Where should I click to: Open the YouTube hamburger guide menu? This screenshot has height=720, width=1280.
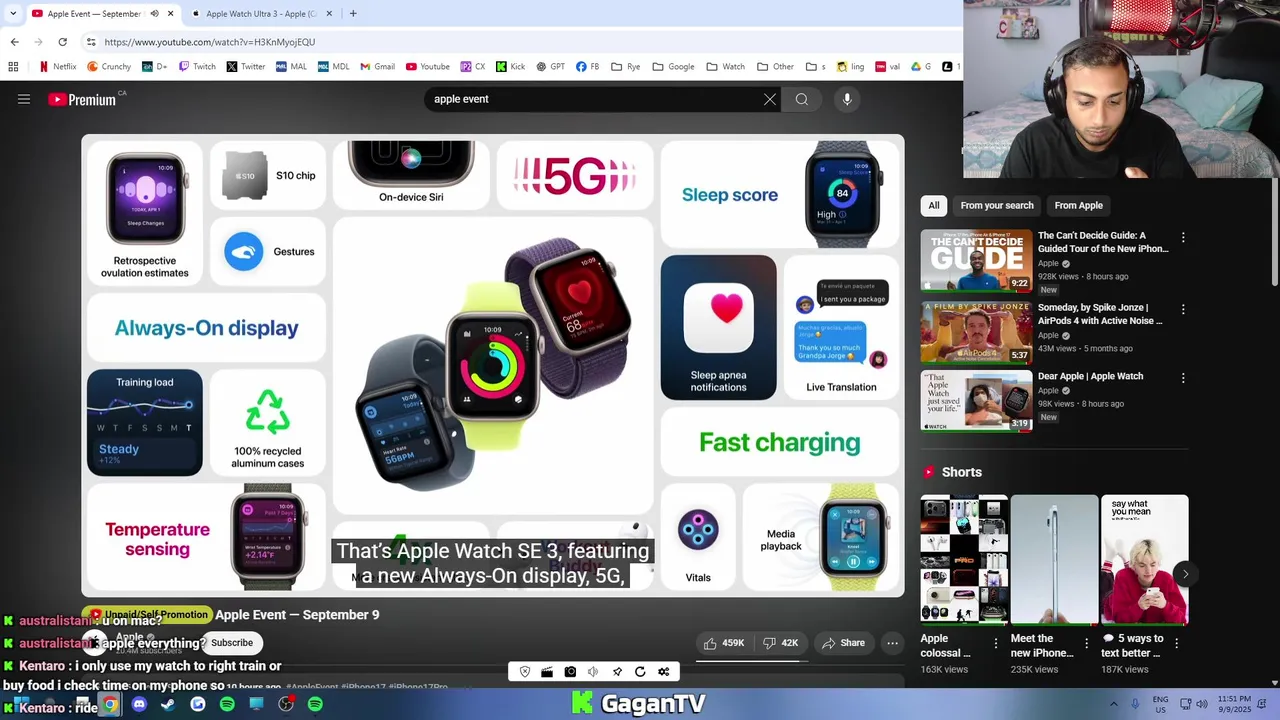[24, 99]
